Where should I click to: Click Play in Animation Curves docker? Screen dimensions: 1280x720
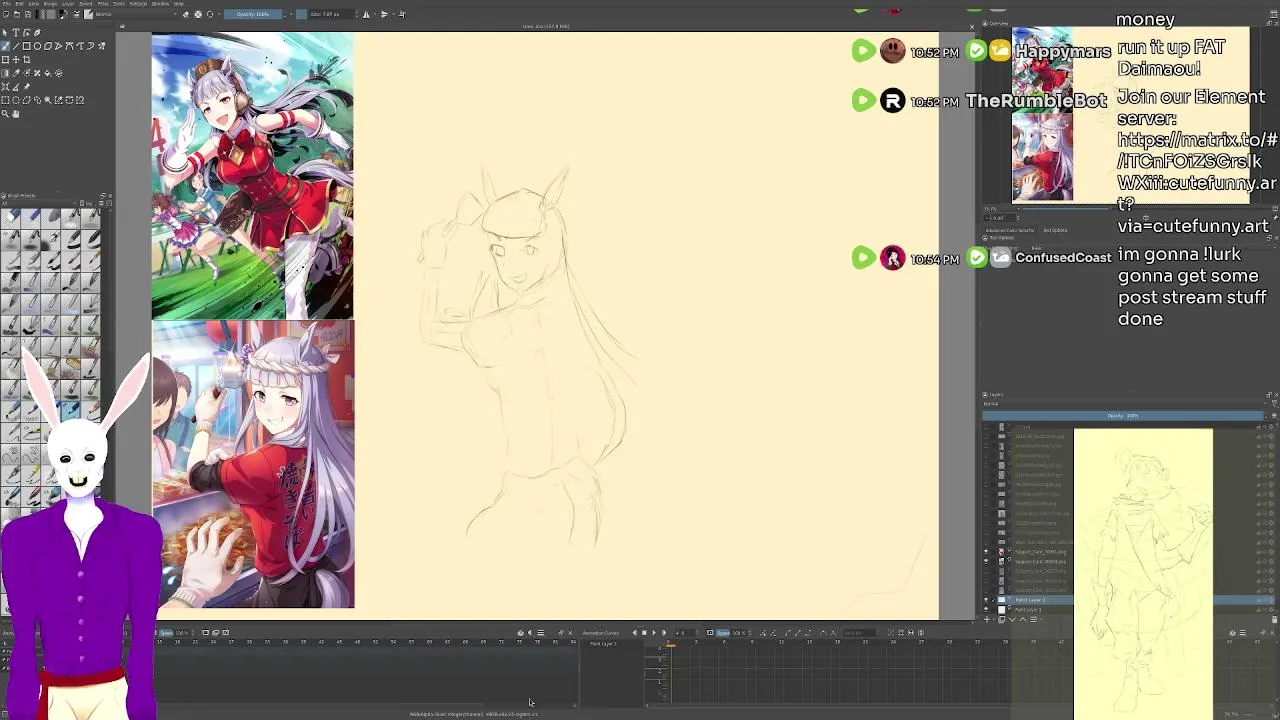coord(654,633)
